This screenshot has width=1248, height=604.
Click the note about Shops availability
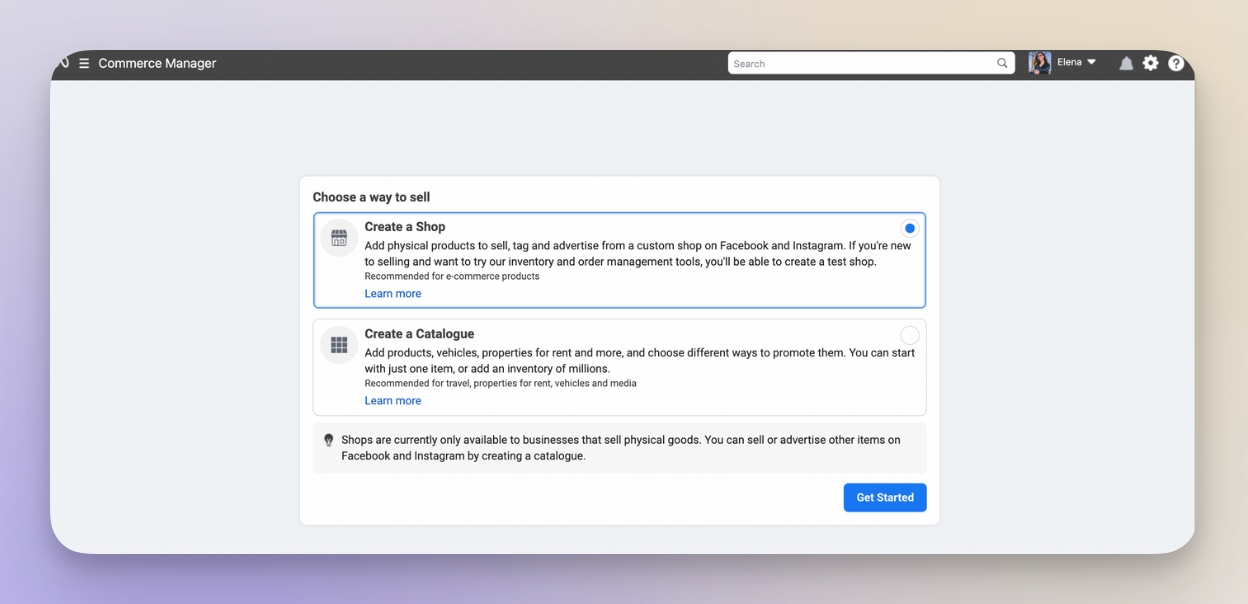620,448
